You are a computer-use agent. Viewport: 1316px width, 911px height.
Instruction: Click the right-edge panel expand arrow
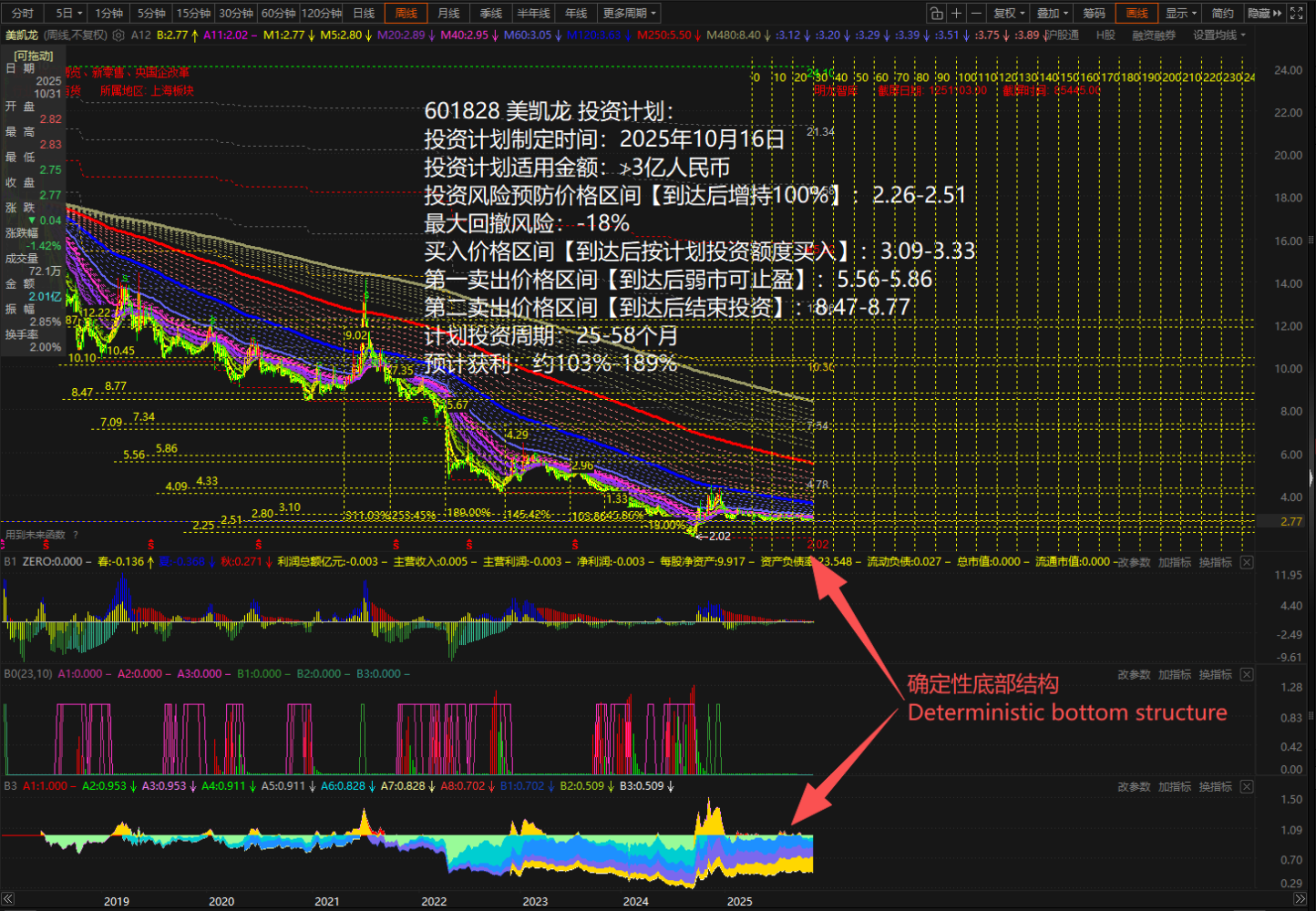(x=1312, y=477)
